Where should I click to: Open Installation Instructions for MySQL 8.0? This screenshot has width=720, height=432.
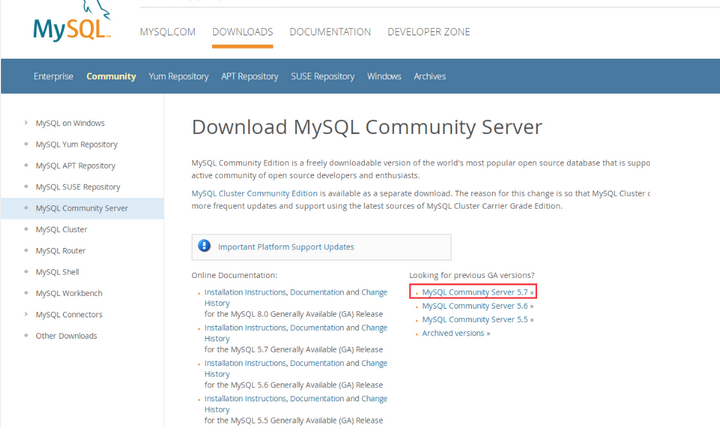[x=245, y=292]
